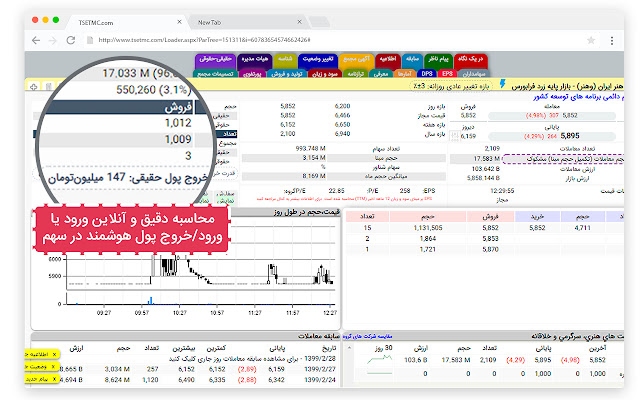This screenshot has width=640, height=400.
Task: Switch to the New Tab browser tab
Action: (247, 22)
